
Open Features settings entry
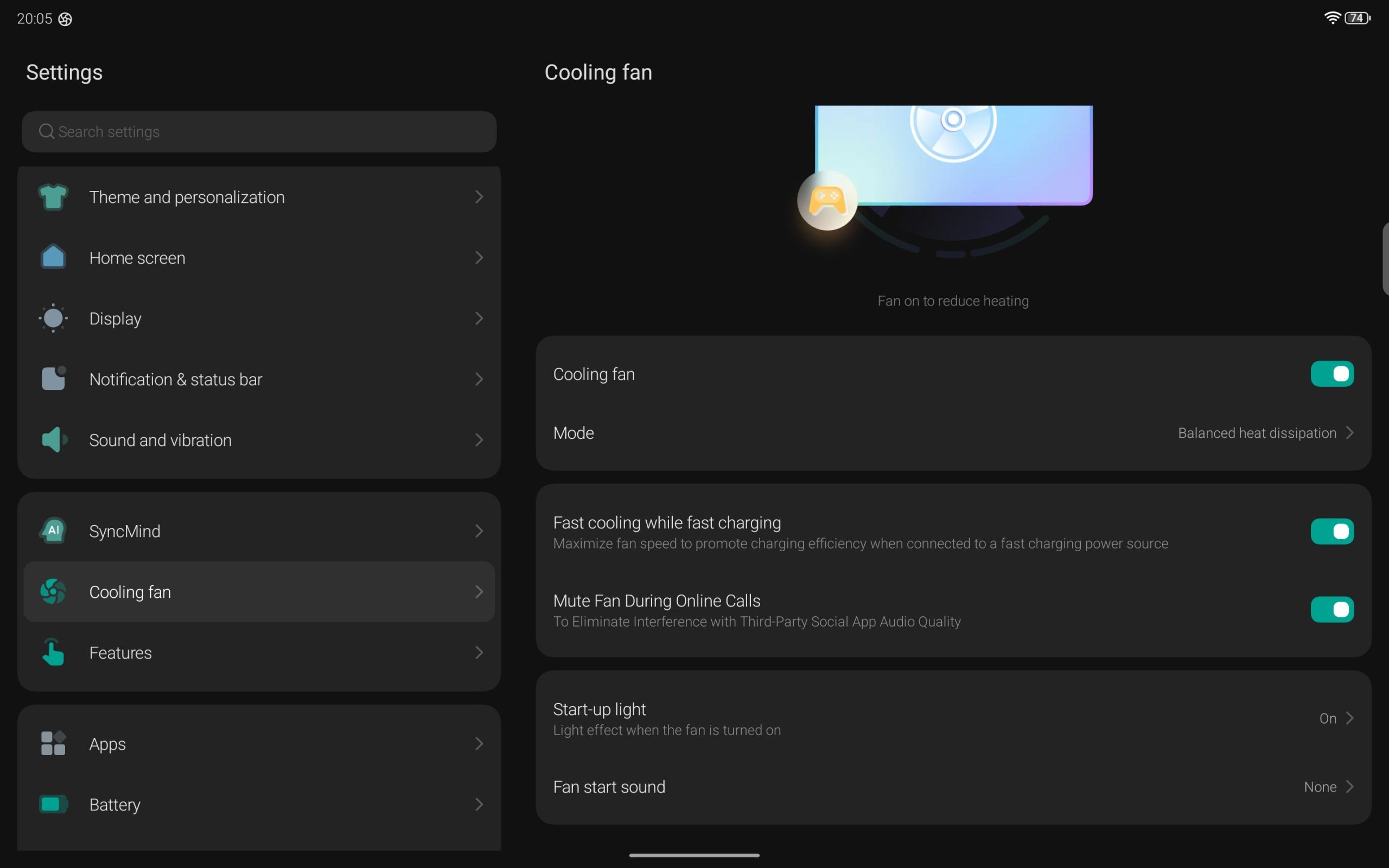259,652
